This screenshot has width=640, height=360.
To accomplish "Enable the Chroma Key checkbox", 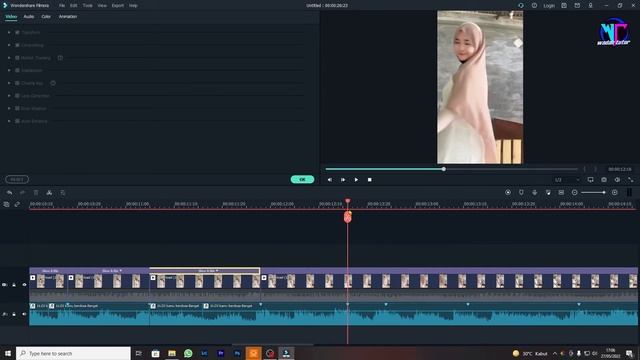I will 17,83.
